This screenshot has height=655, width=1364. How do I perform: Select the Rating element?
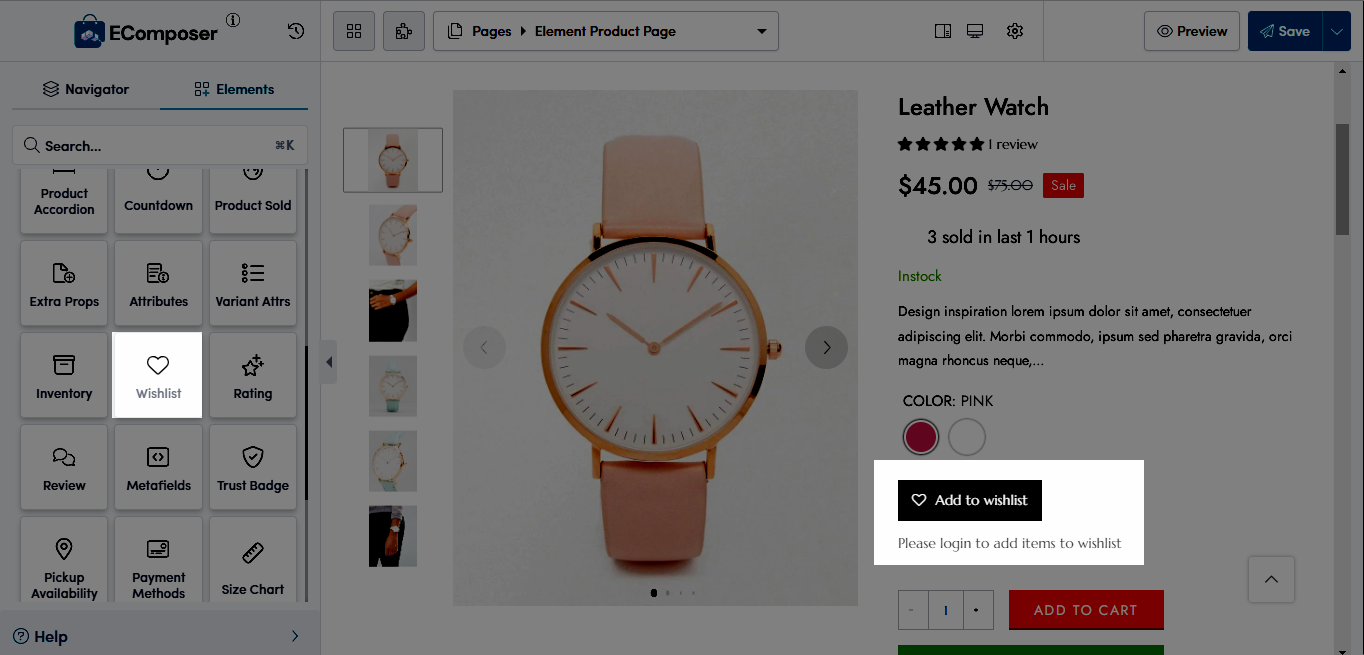point(253,375)
